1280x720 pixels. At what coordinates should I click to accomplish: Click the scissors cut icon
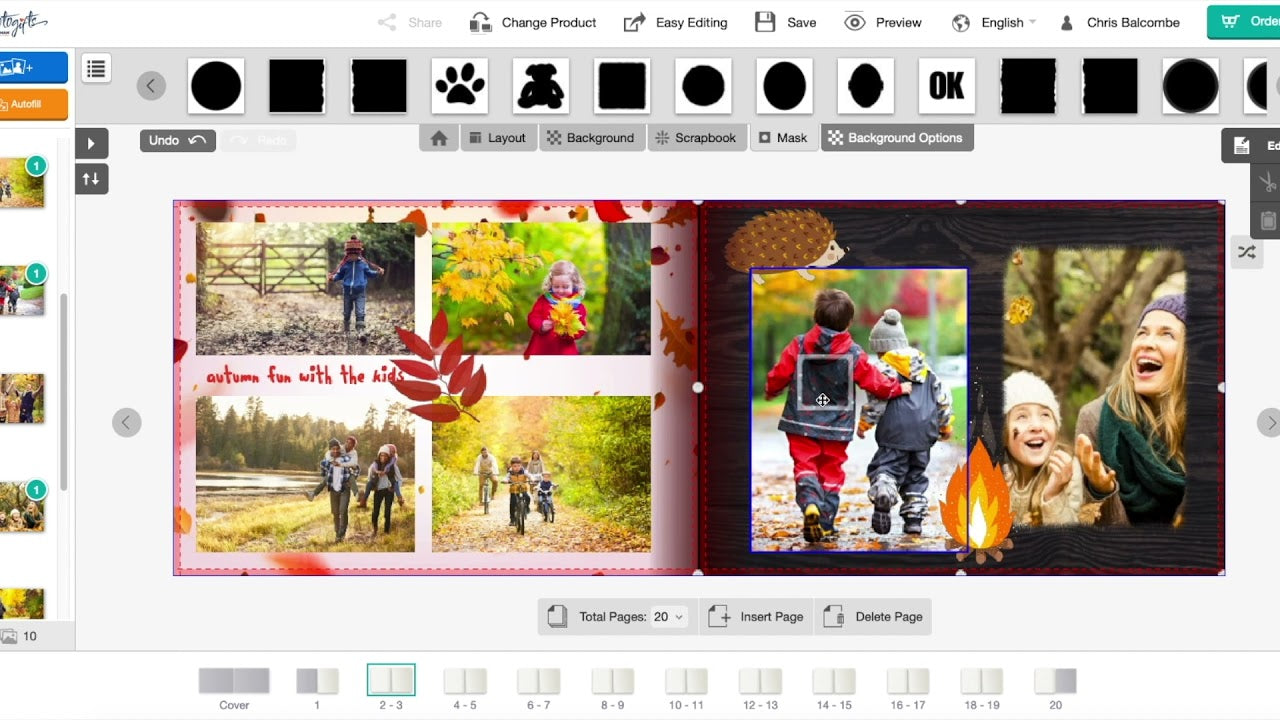tap(1267, 183)
